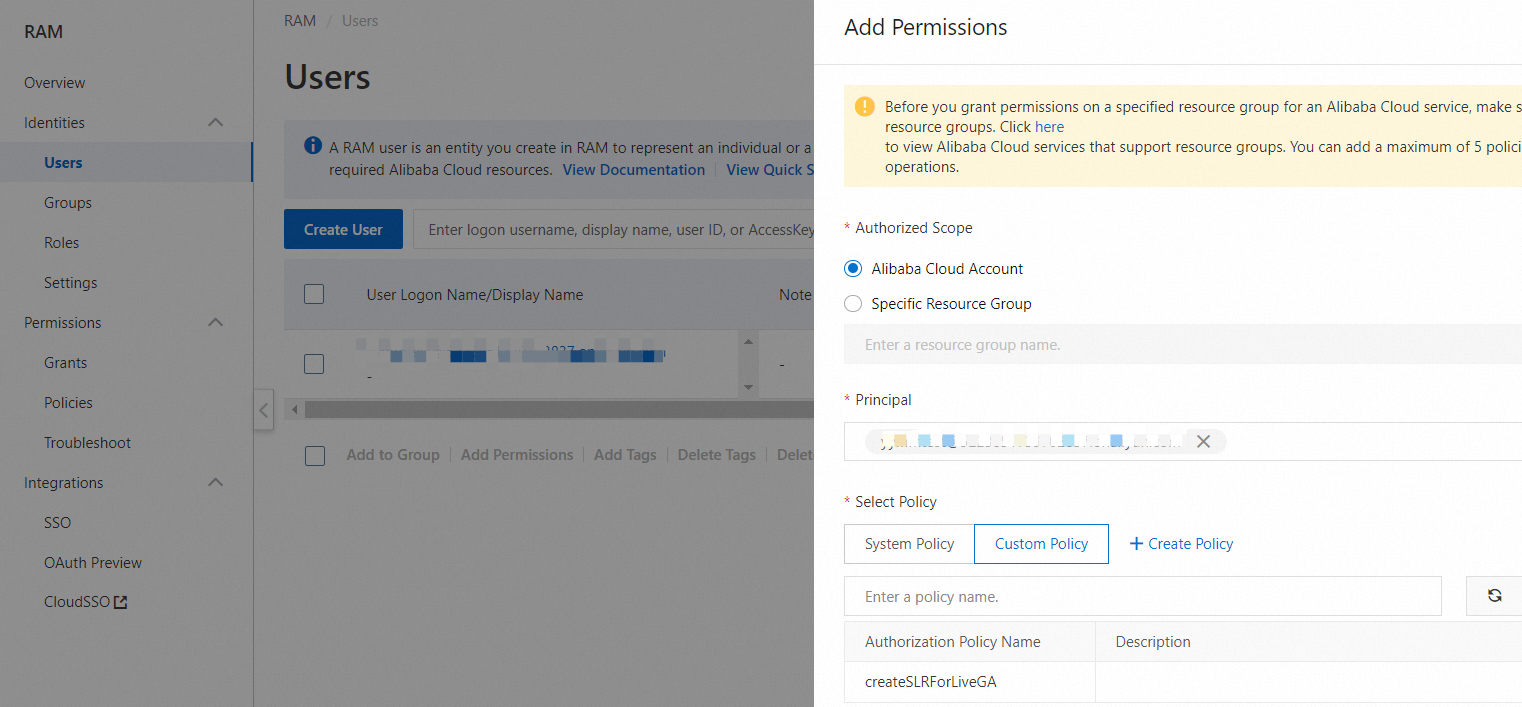Viewport: 1522px width, 707px height.
Task: Tick the checkbox for the listed user row
Action: click(314, 364)
